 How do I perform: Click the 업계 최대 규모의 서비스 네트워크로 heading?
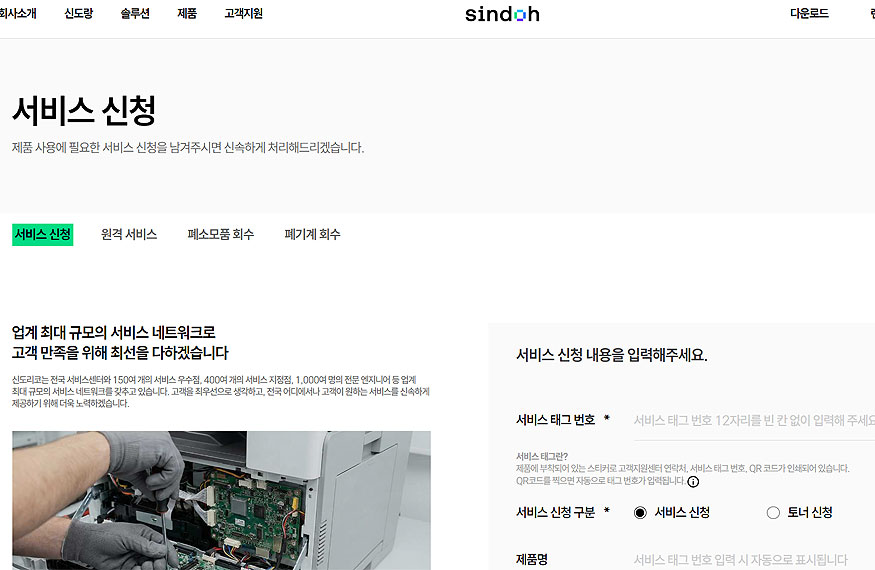(113, 333)
